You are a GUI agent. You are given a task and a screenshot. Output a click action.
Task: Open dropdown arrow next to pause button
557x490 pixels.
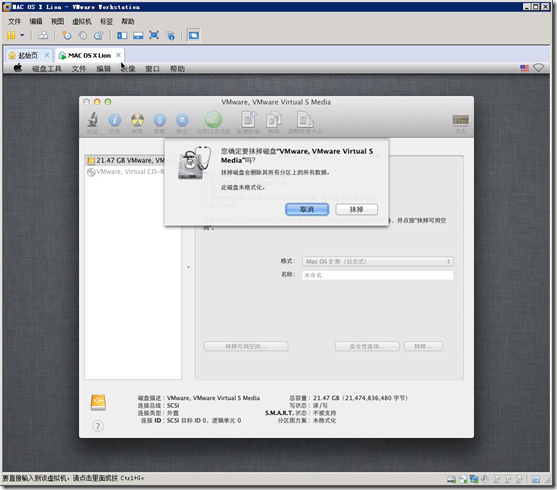pos(22,35)
